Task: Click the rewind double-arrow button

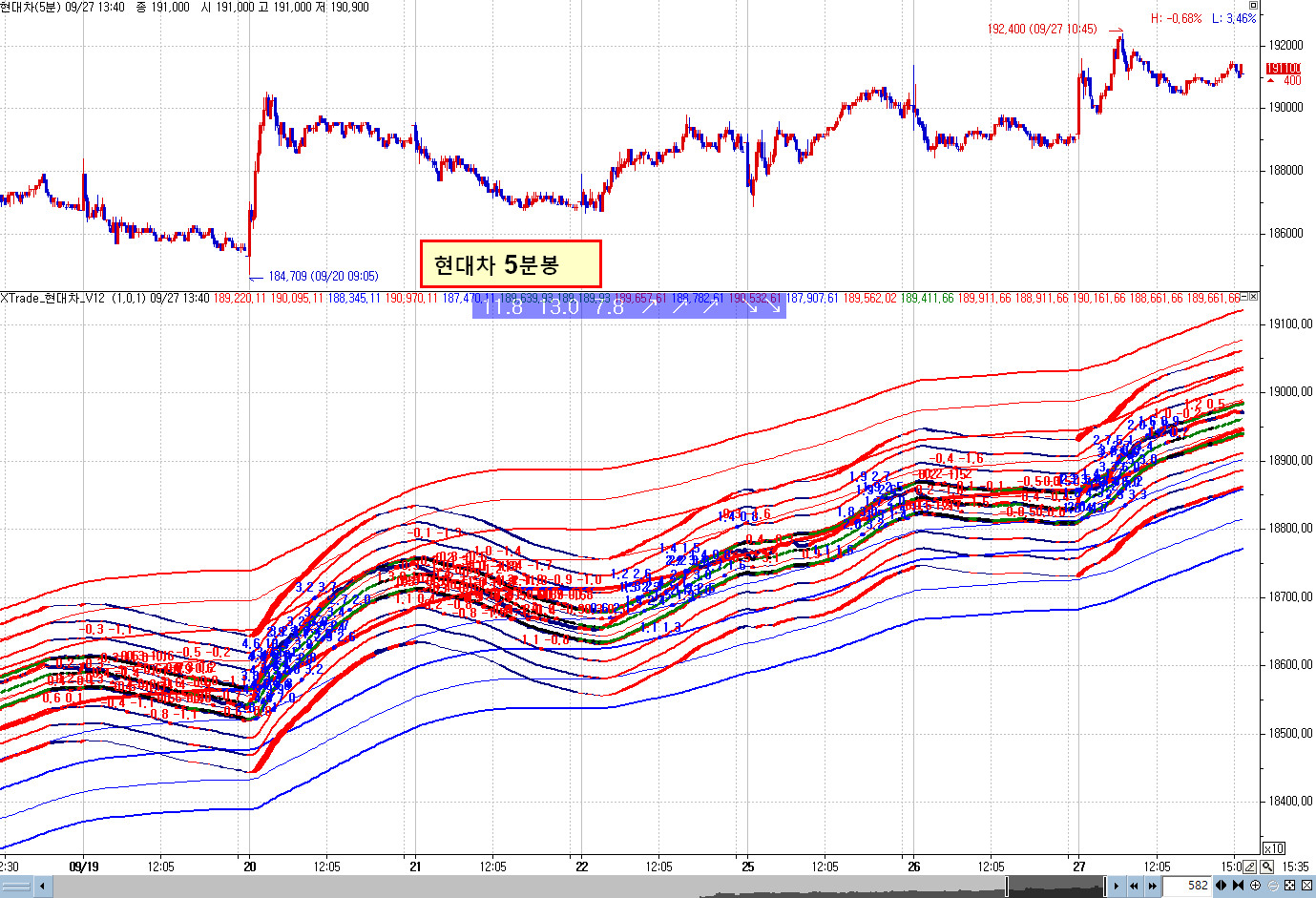Action: tap(1135, 886)
